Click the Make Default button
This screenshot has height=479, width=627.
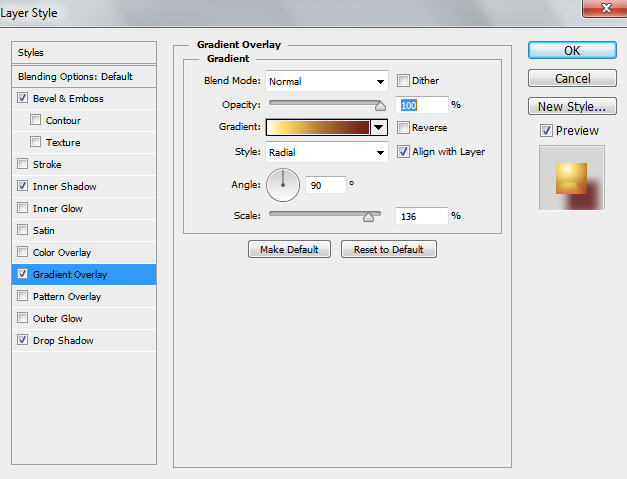coord(289,249)
